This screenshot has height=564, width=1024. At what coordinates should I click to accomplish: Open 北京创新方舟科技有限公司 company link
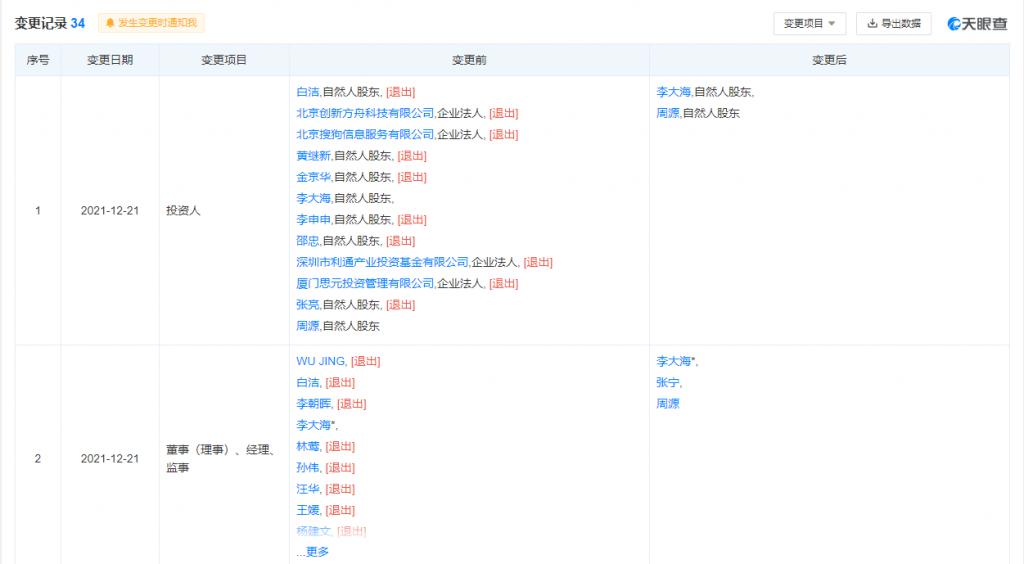coord(365,113)
